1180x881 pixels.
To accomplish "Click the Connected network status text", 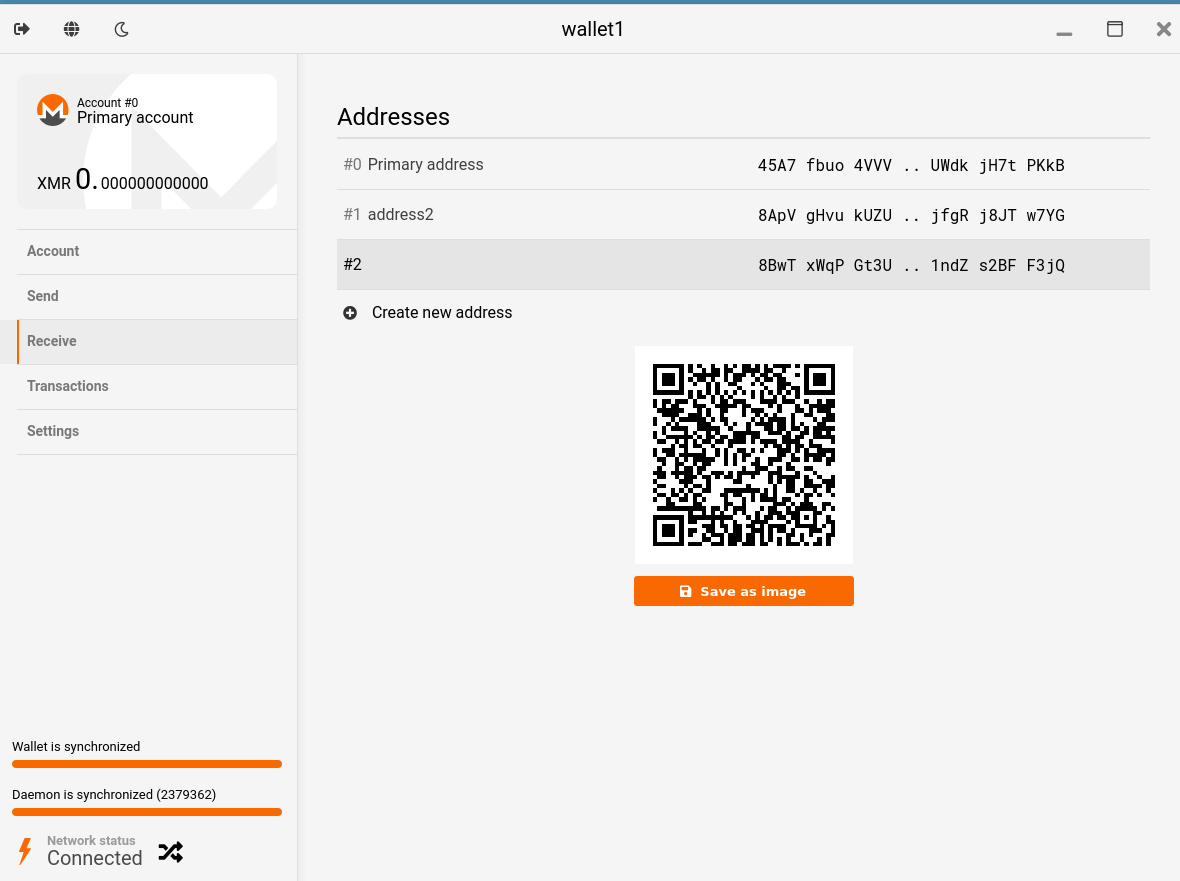I will click(95, 858).
